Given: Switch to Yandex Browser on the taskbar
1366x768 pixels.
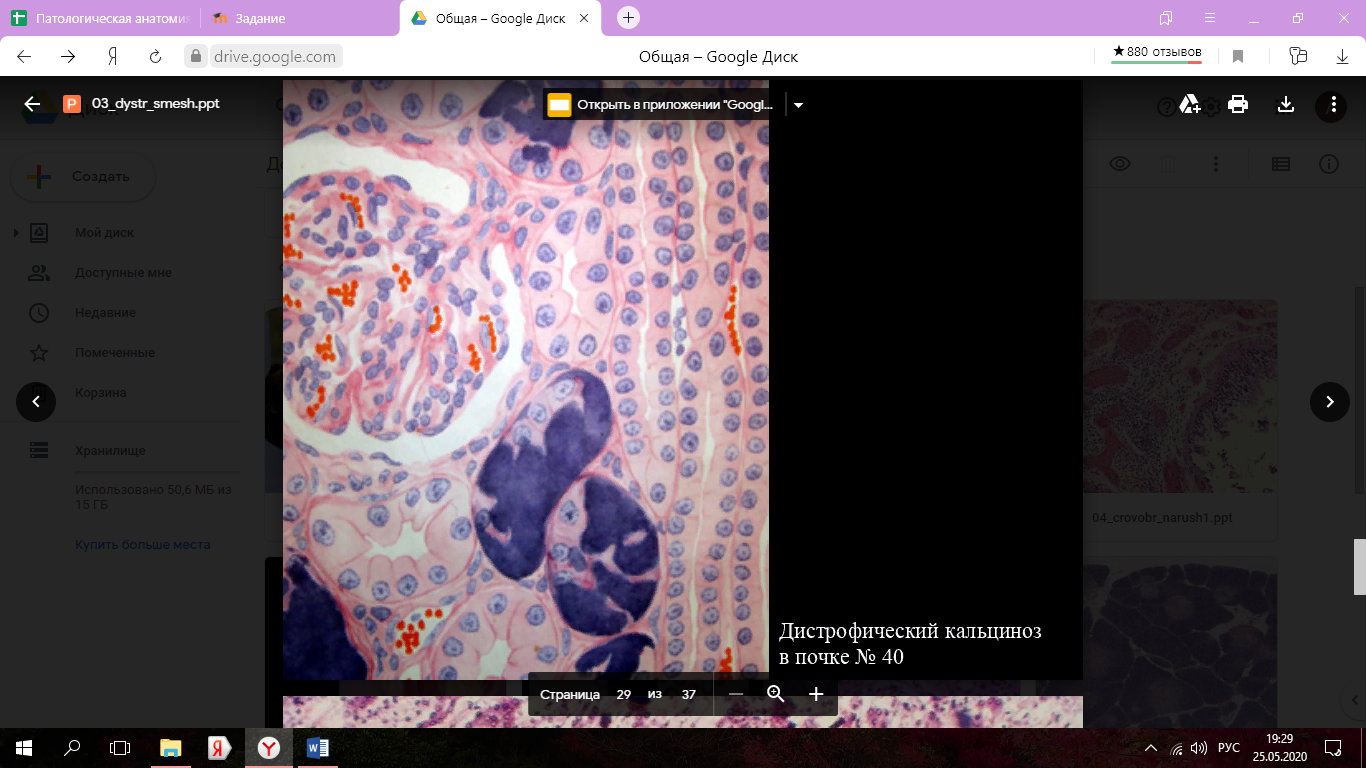Looking at the screenshot, I should (x=269, y=748).
